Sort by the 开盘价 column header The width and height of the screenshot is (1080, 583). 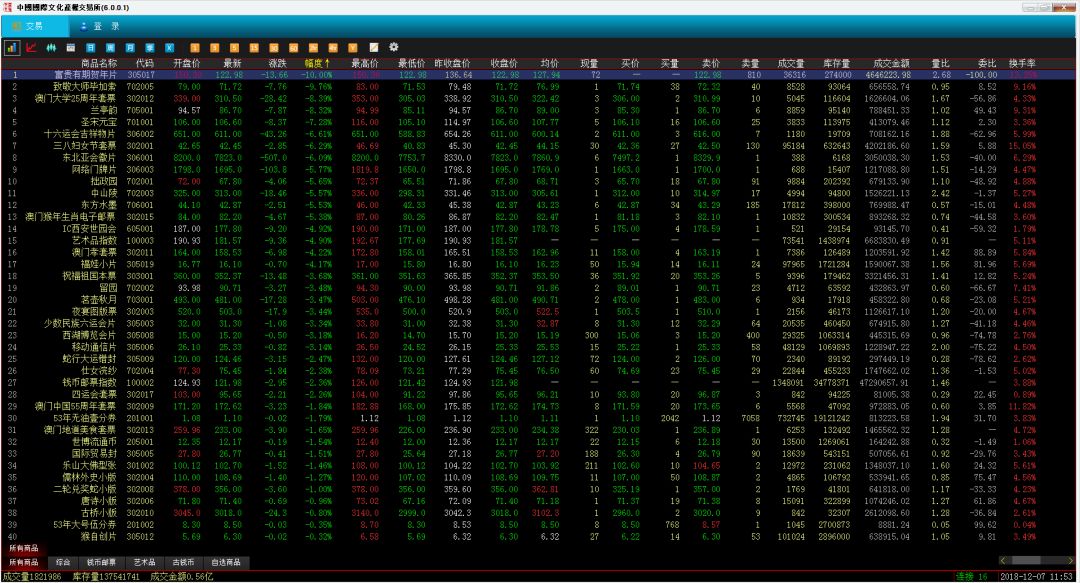point(187,63)
